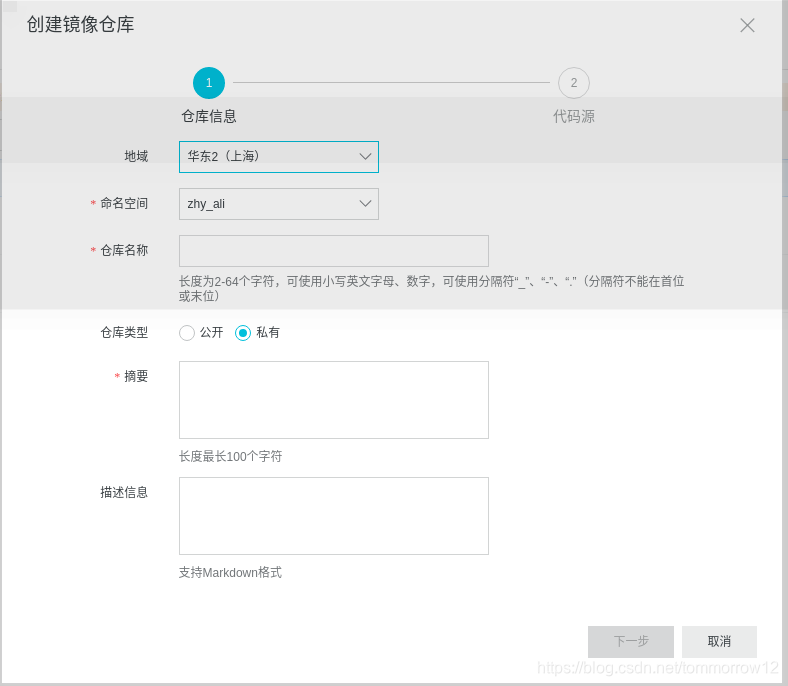Open the 命名空间 zhy_ali dropdown
The height and width of the screenshot is (686, 788).
(279, 204)
